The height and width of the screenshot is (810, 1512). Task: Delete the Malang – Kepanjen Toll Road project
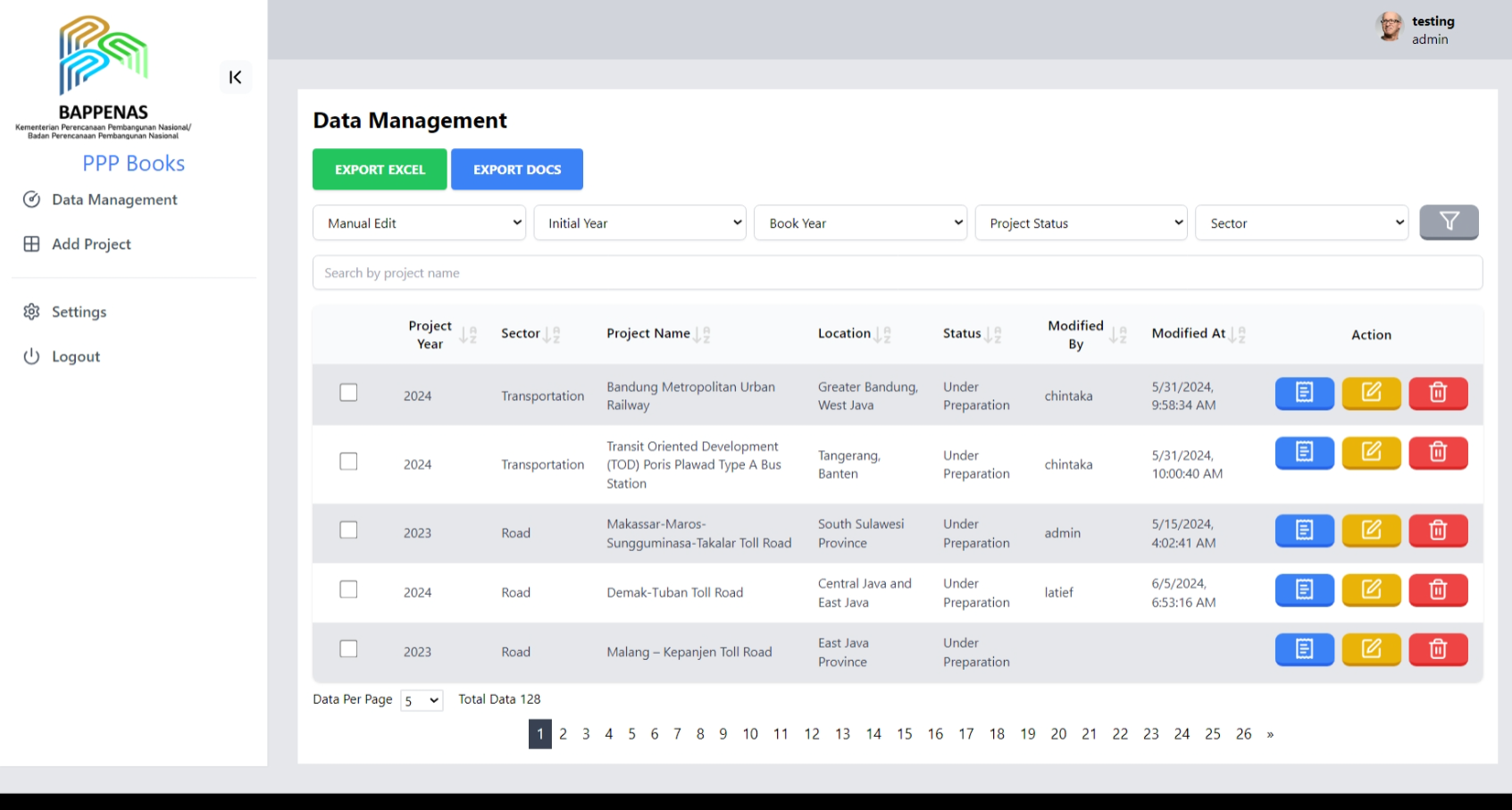(1438, 650)
